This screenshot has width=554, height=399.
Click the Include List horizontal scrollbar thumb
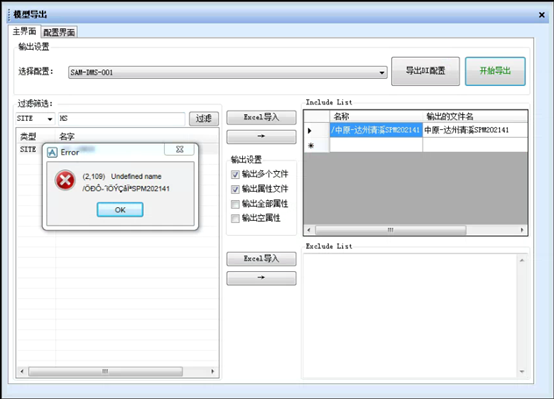pos(390,230)
